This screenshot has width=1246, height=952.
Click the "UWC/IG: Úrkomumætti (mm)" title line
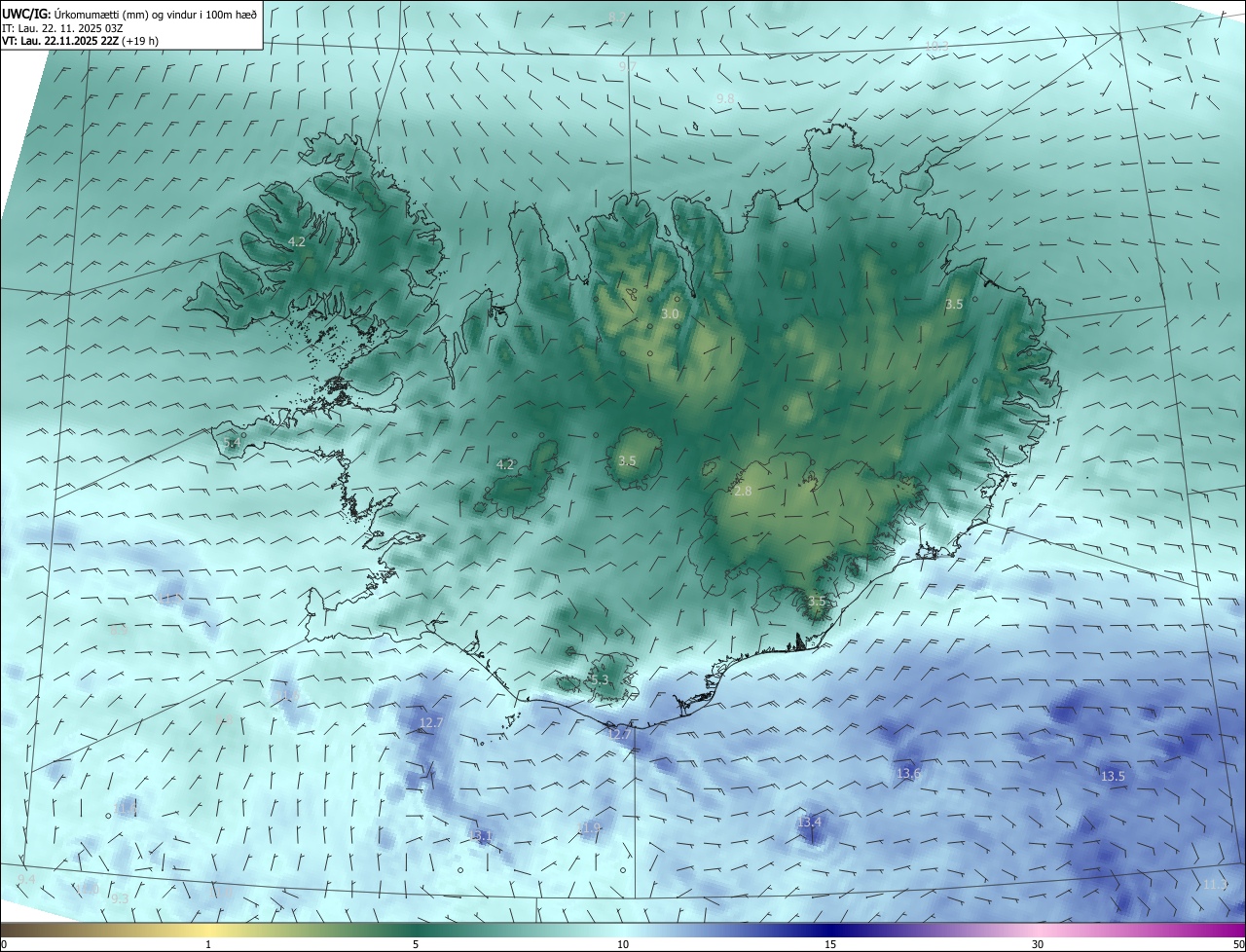[x=129, y=13]
